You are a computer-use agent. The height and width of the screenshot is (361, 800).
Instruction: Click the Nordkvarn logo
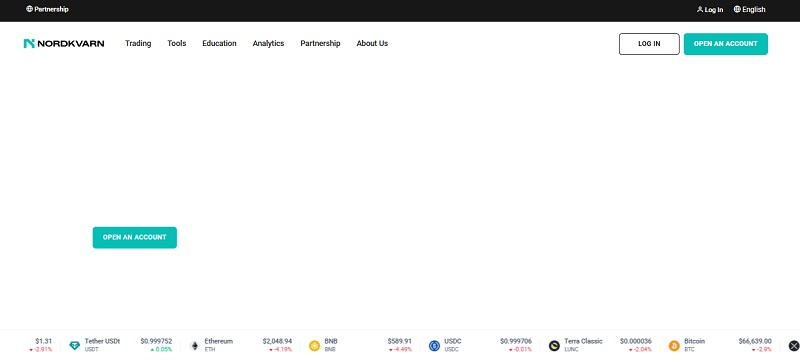point(64,43)
